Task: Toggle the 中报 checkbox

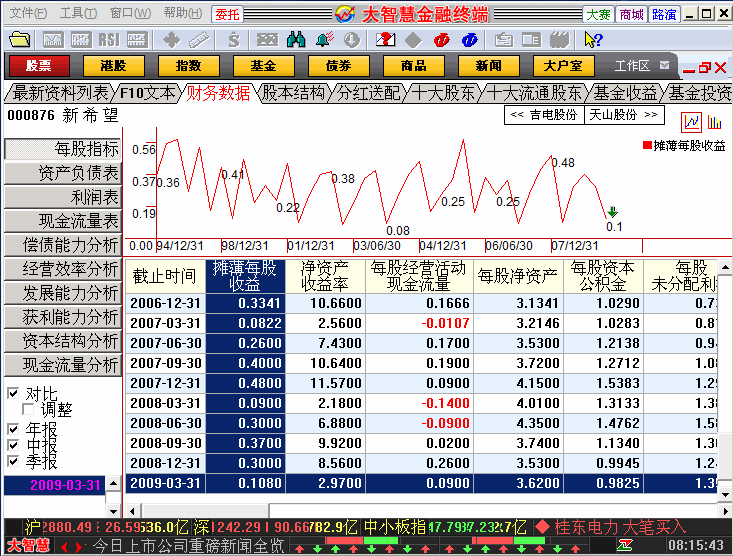Action: coord(13,445)
